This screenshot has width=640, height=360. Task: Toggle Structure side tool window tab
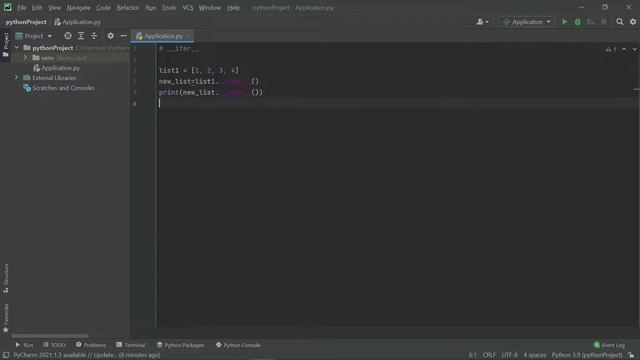pos(6,278)
